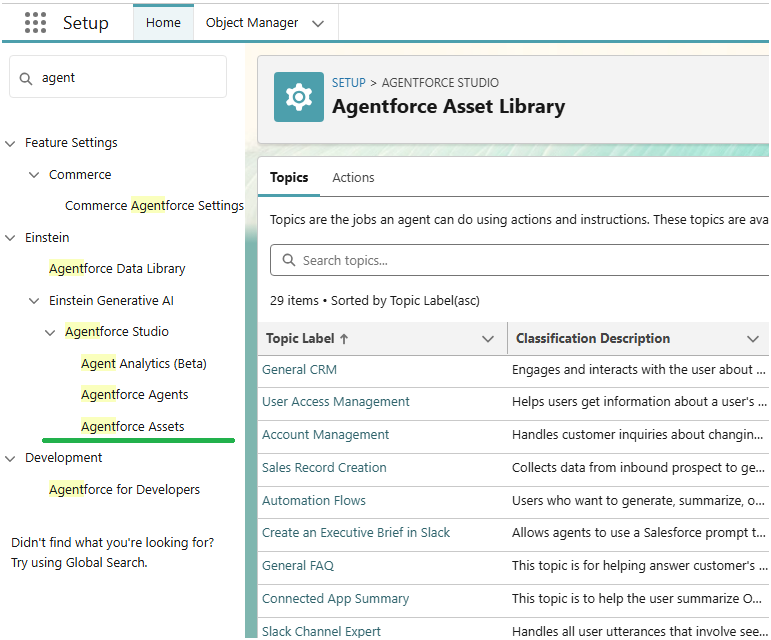Click the Agentforce Asset Library heading
The image size is (771, 640).
click(x=448, y=107)
